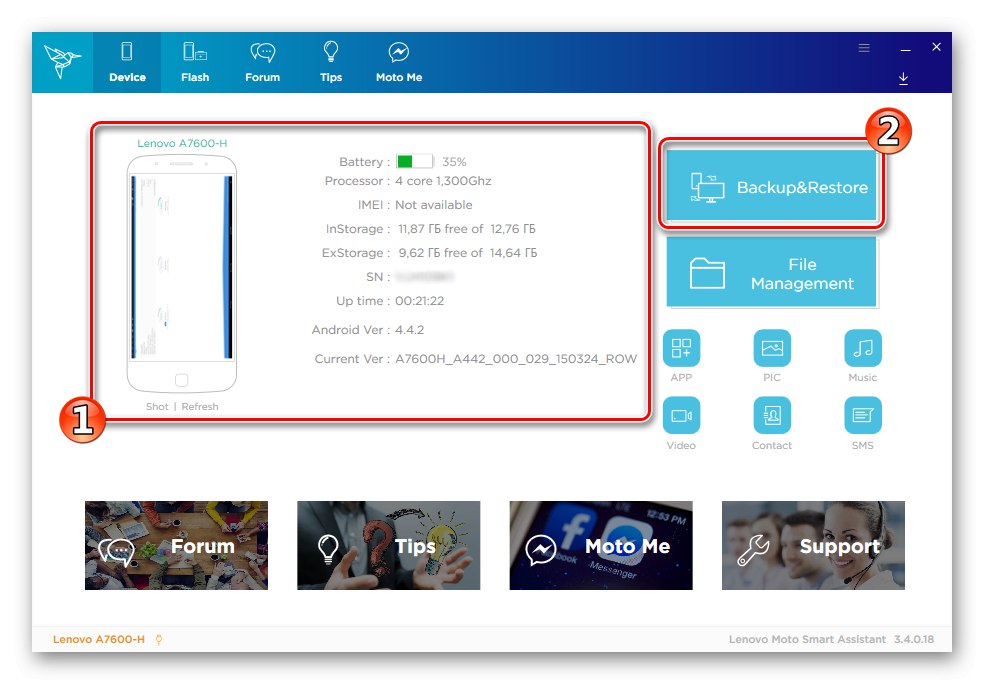The width and height of the screenshot is (984, 684).
Task: Go to the Tips tab in header
Action: 331,63
